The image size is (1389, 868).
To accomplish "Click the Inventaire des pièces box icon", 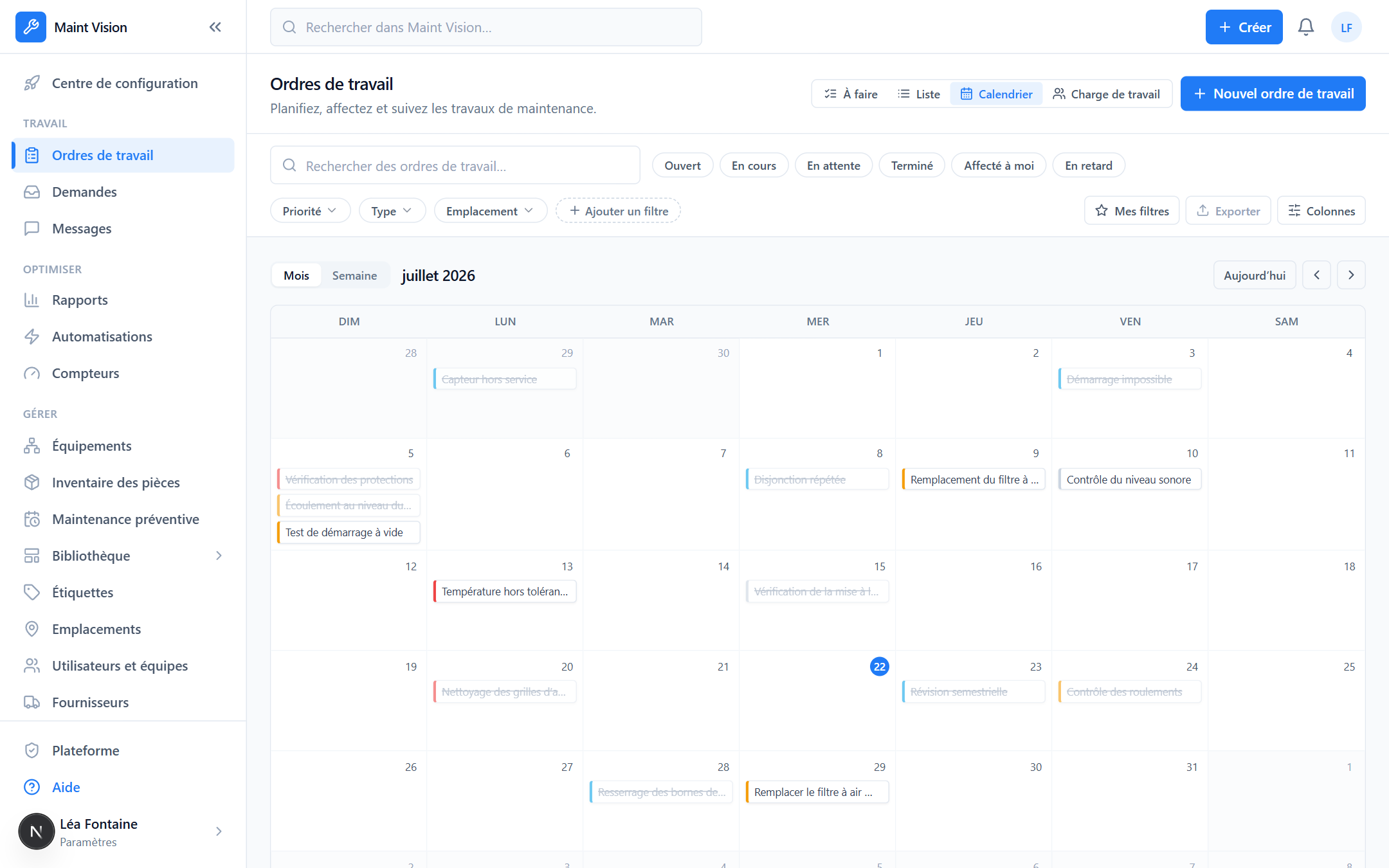I will tap(32, 482).
